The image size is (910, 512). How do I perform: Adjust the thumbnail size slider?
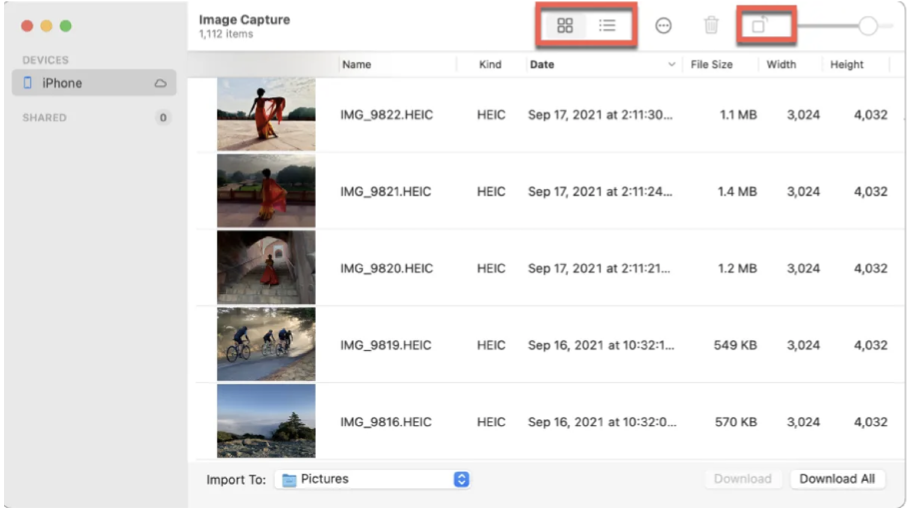point(868,26)
